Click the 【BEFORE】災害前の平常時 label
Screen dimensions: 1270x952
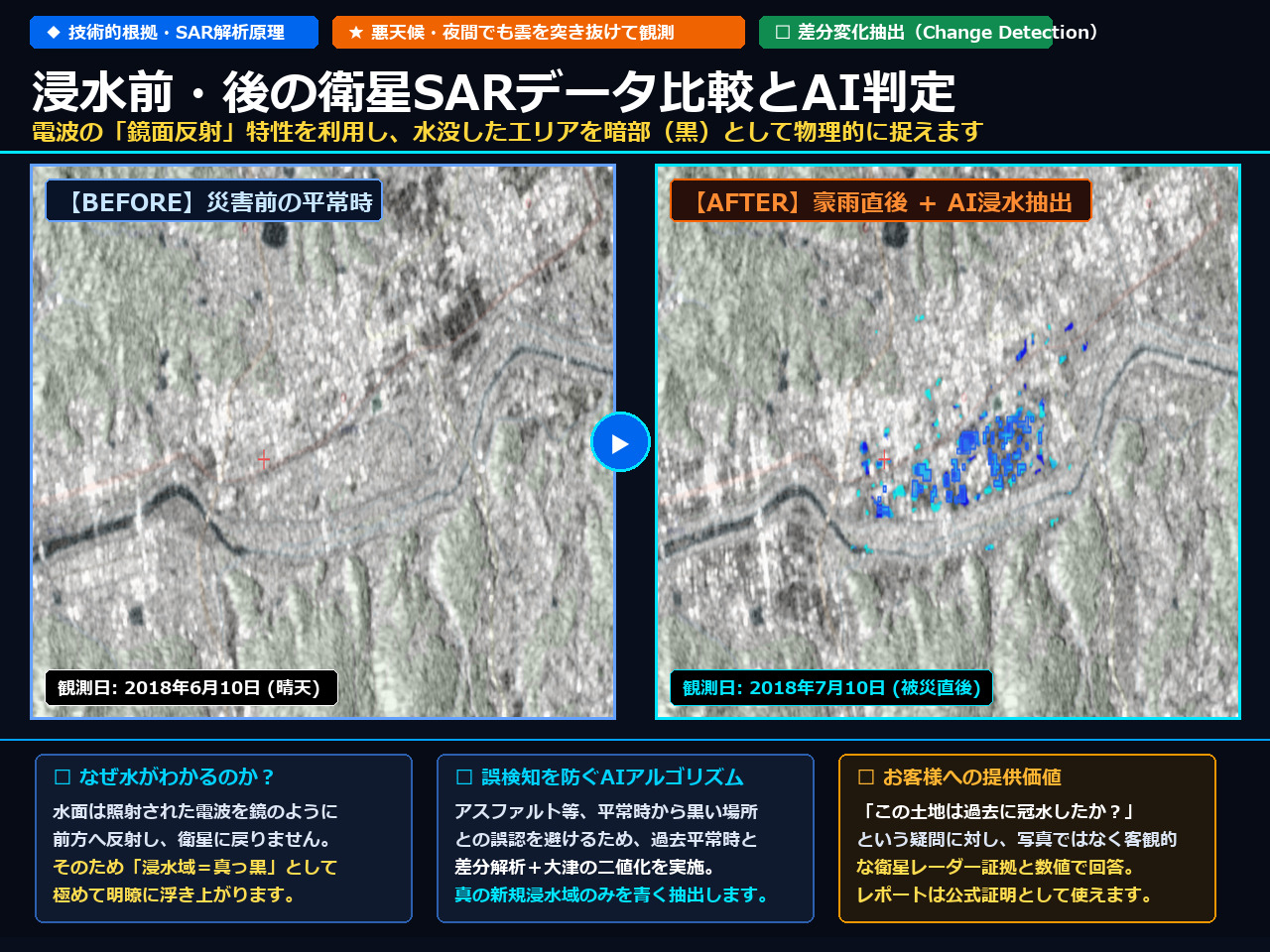coord(214,201)
